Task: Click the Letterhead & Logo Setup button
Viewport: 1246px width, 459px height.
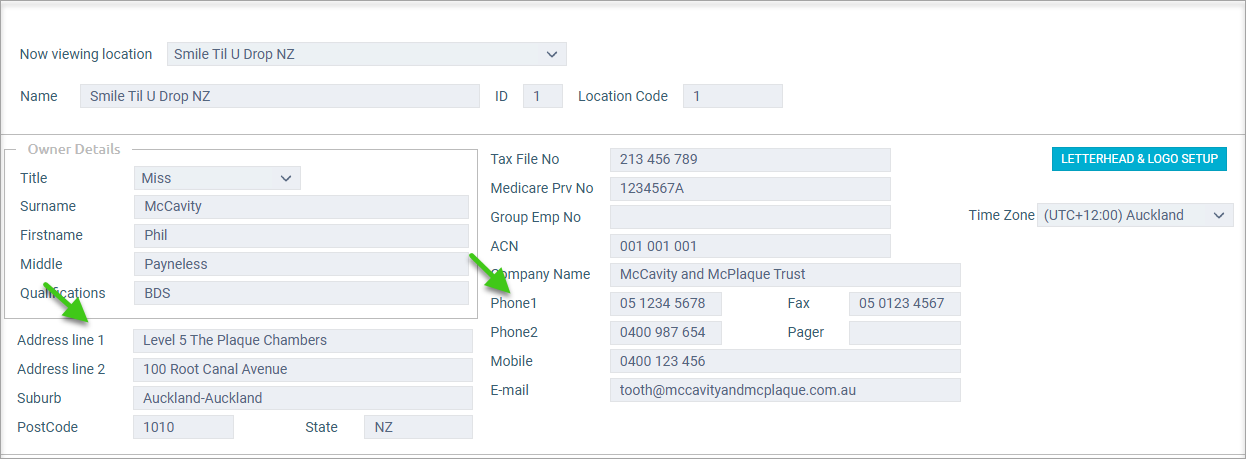Action: pos(1139,159)
